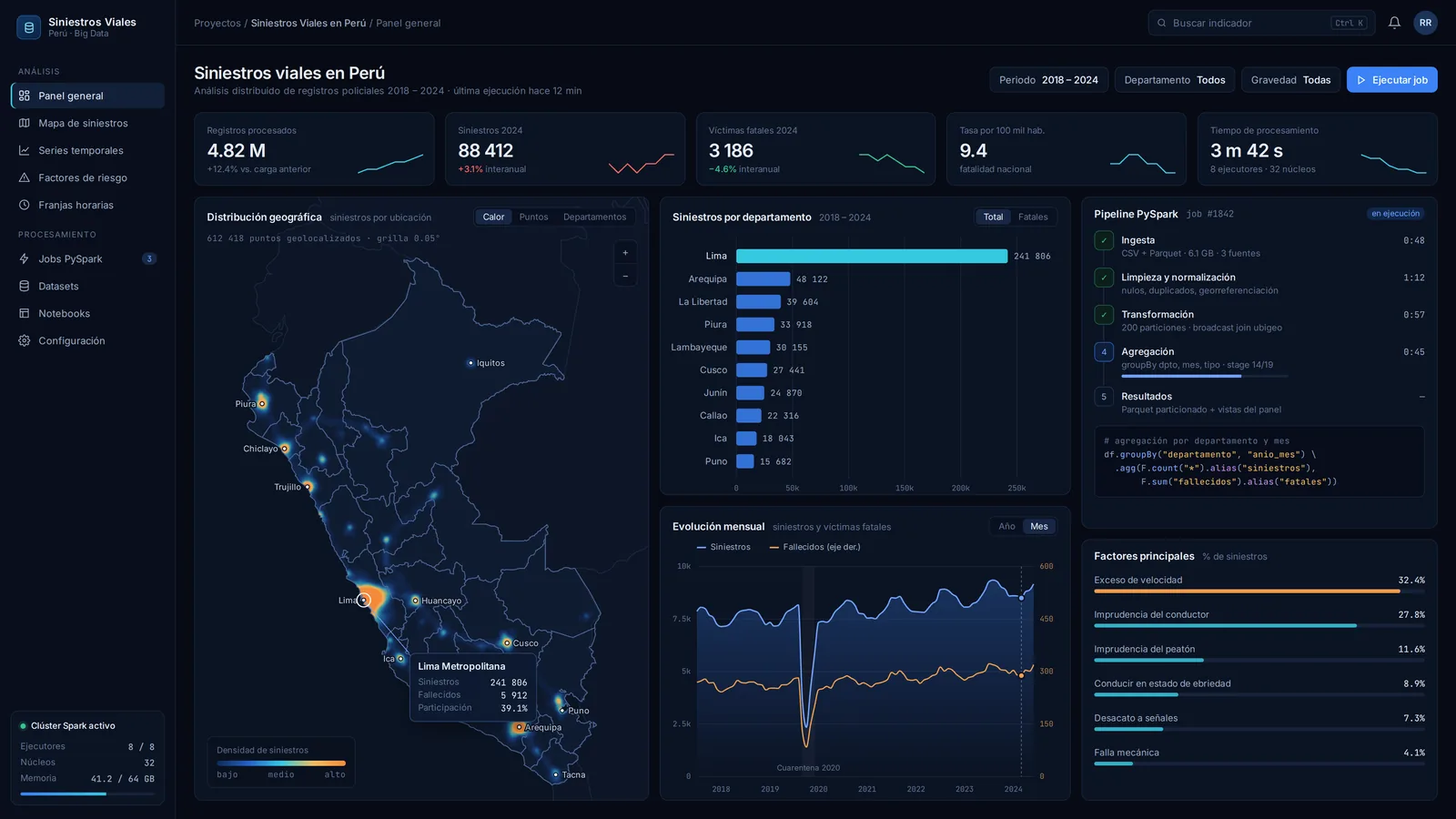
Task: Switch map view to Calor
Action: click(x=493, y=217)
